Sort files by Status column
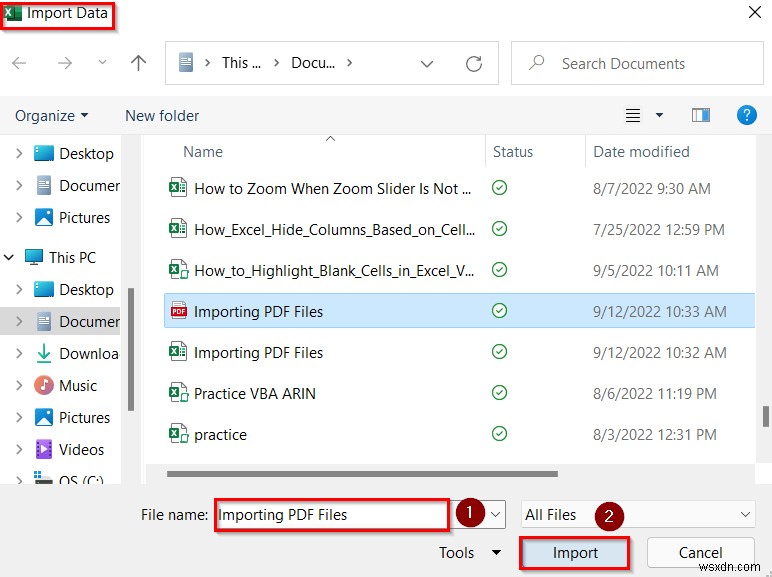Image resolution: width=772 pixels, height=577 pixels. coord(513,152)
